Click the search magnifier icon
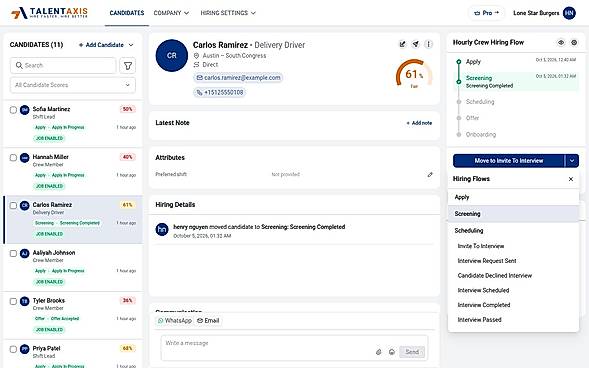 tap(19, 65)
